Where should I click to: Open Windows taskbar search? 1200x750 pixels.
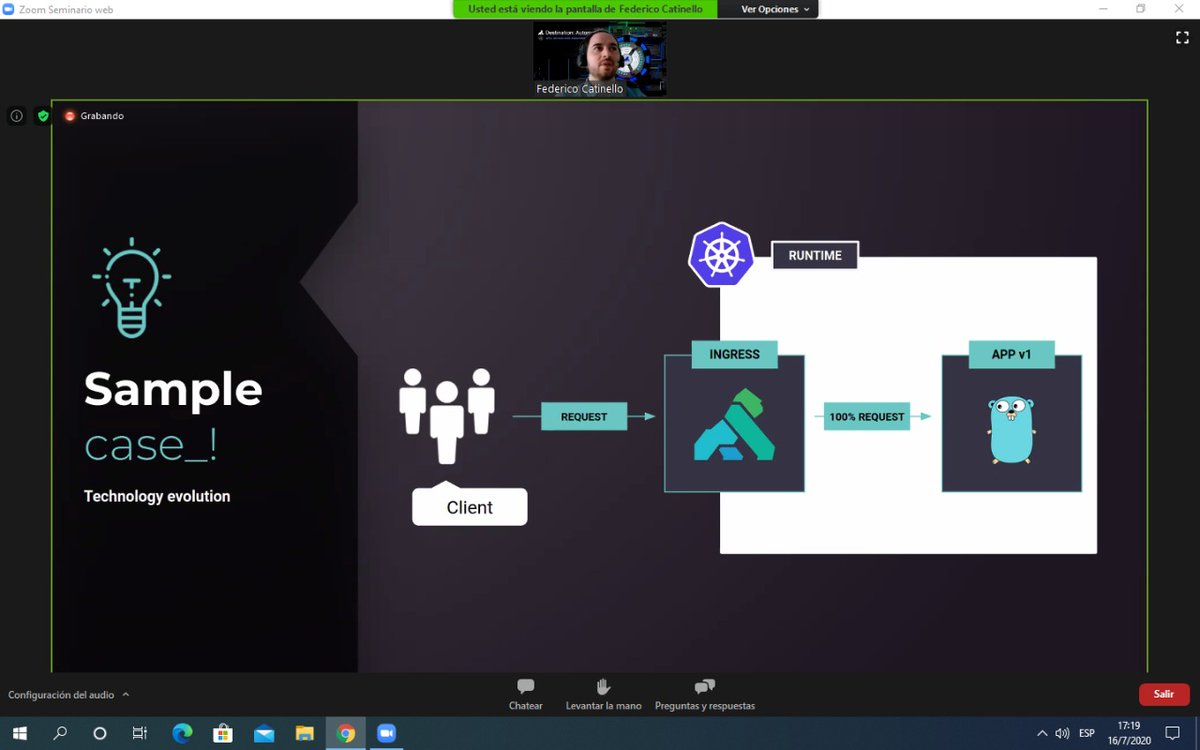tap(60, 733)
